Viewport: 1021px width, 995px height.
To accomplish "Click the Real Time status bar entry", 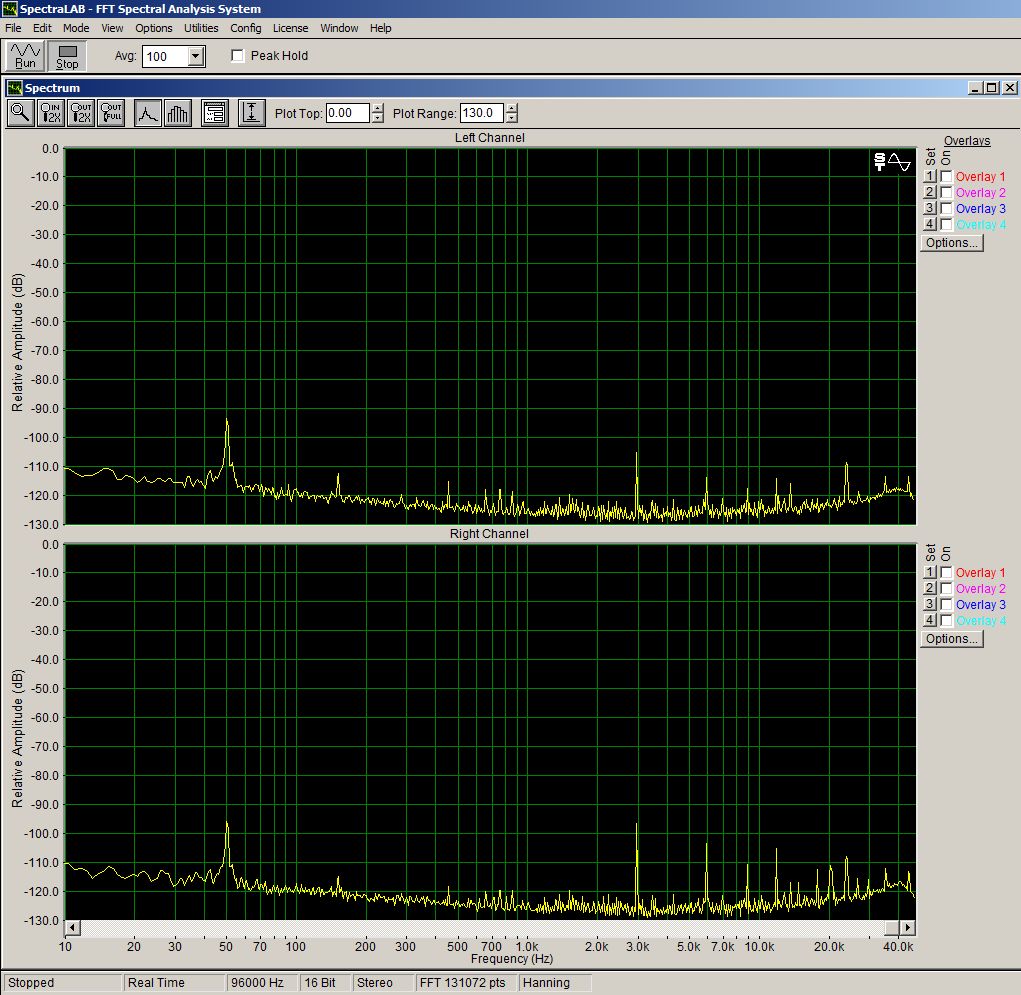I will (174, 983).
